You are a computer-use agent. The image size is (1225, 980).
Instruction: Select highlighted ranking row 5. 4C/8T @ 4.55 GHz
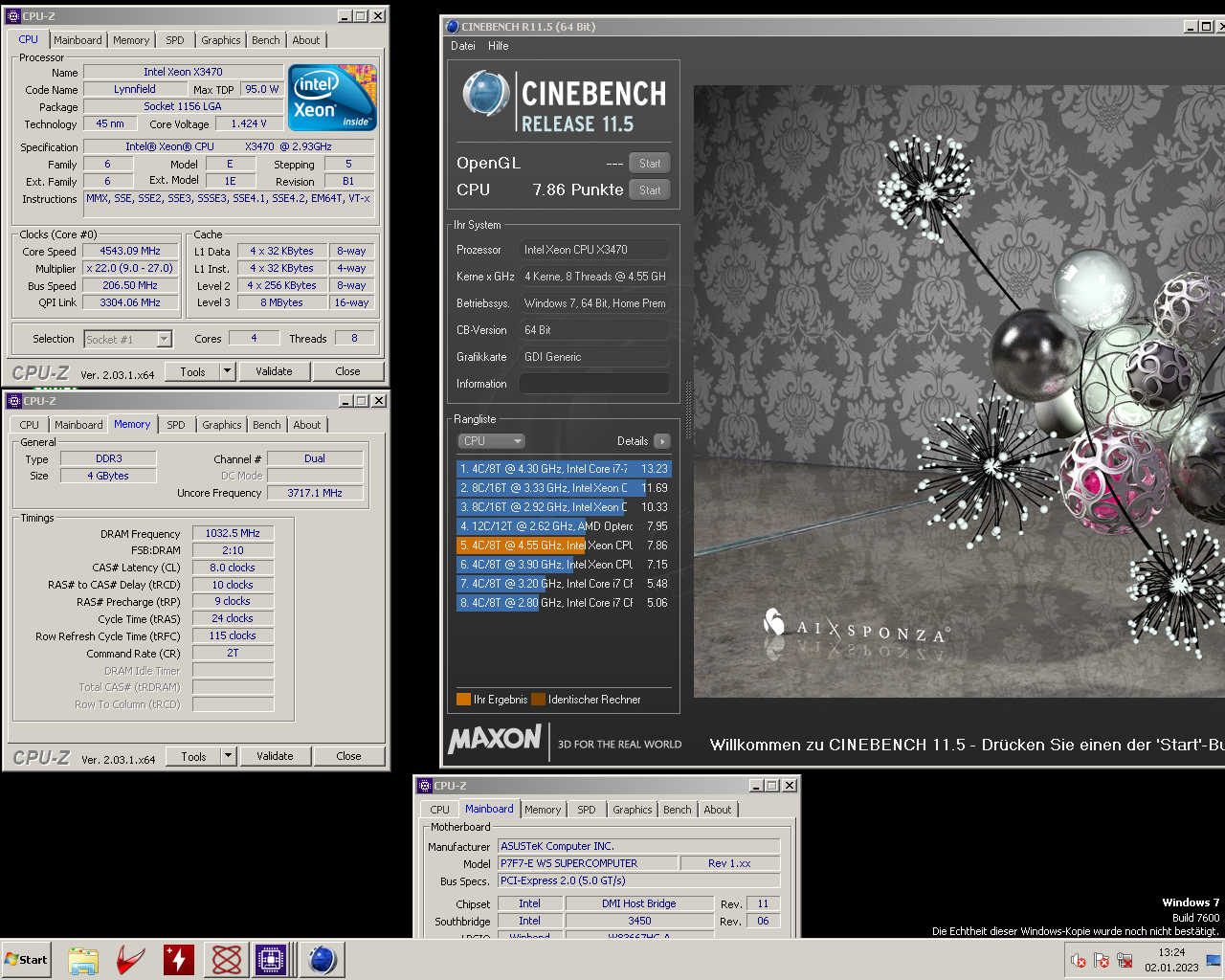click(x=564, y=546)
